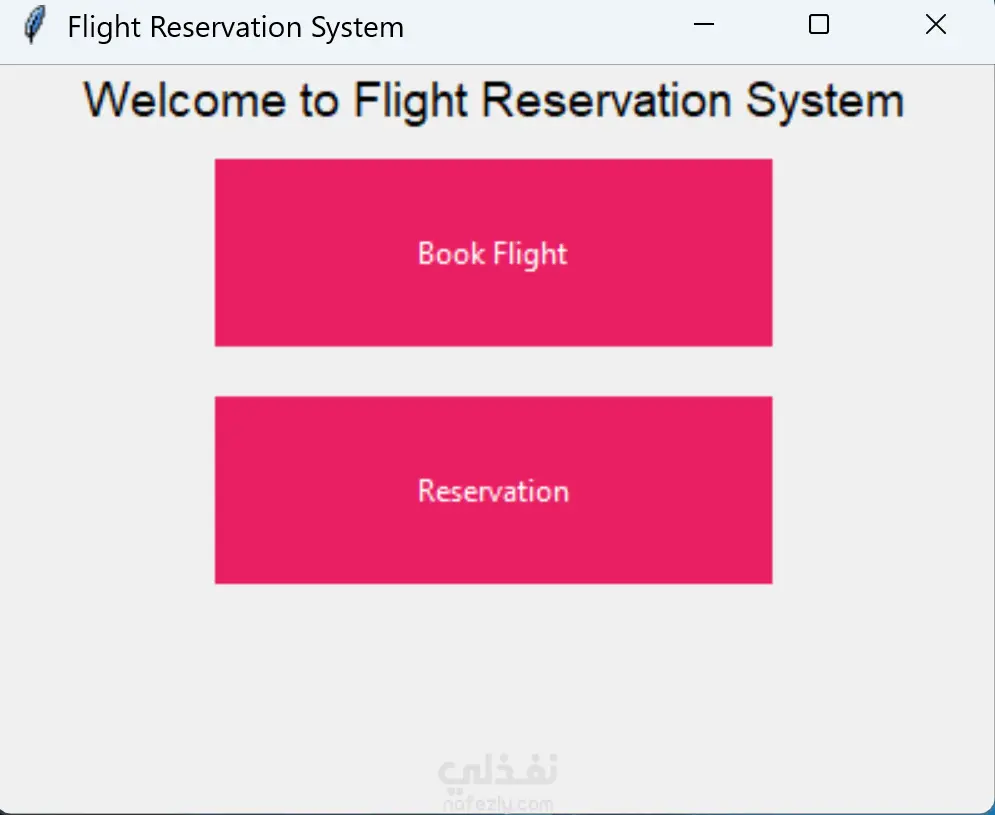Image resolution: width=995 pixels, height=815 pixels.
Task: Click empty title bar space left of minimize
Action: pyautogui.click(x=550, y=27)
